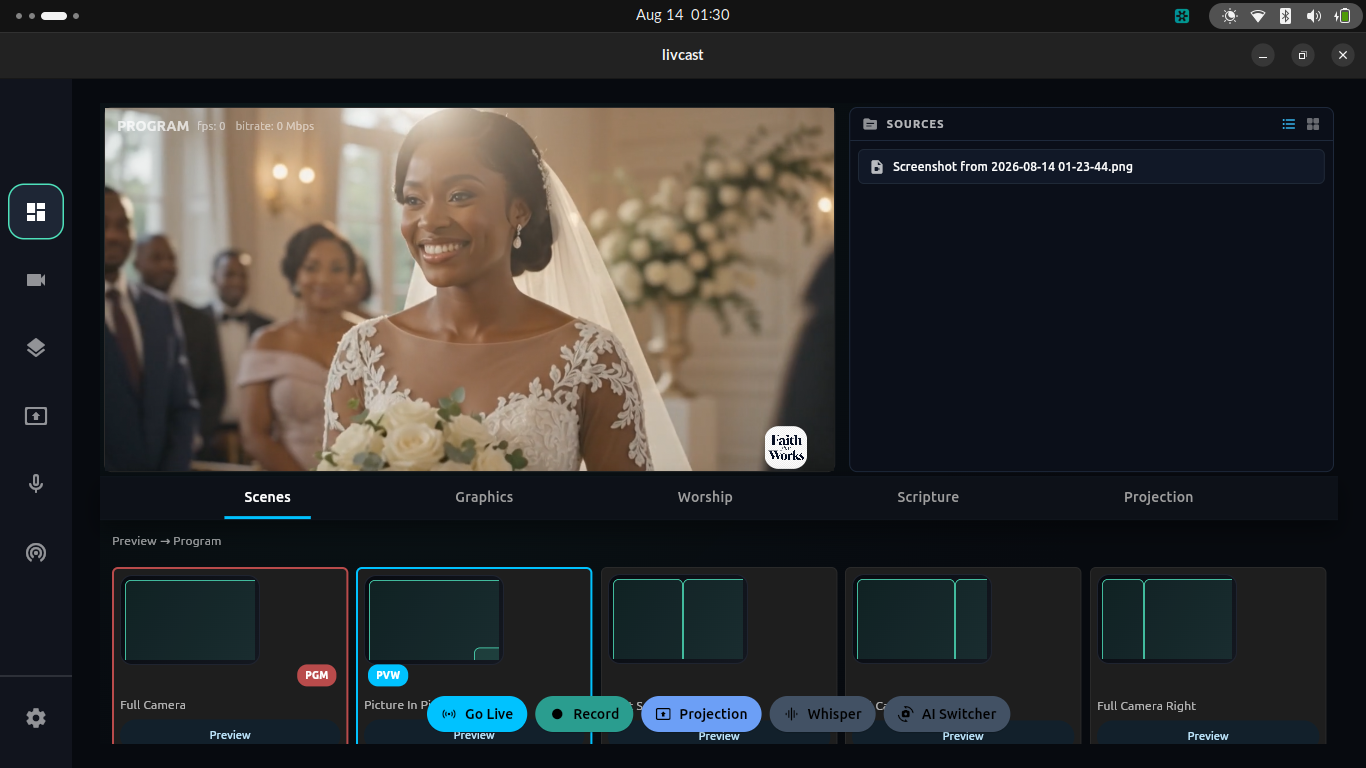The image size is (1366, 768).
Task: Click the folder icon beside SOURCES heading
Action: 870,124
